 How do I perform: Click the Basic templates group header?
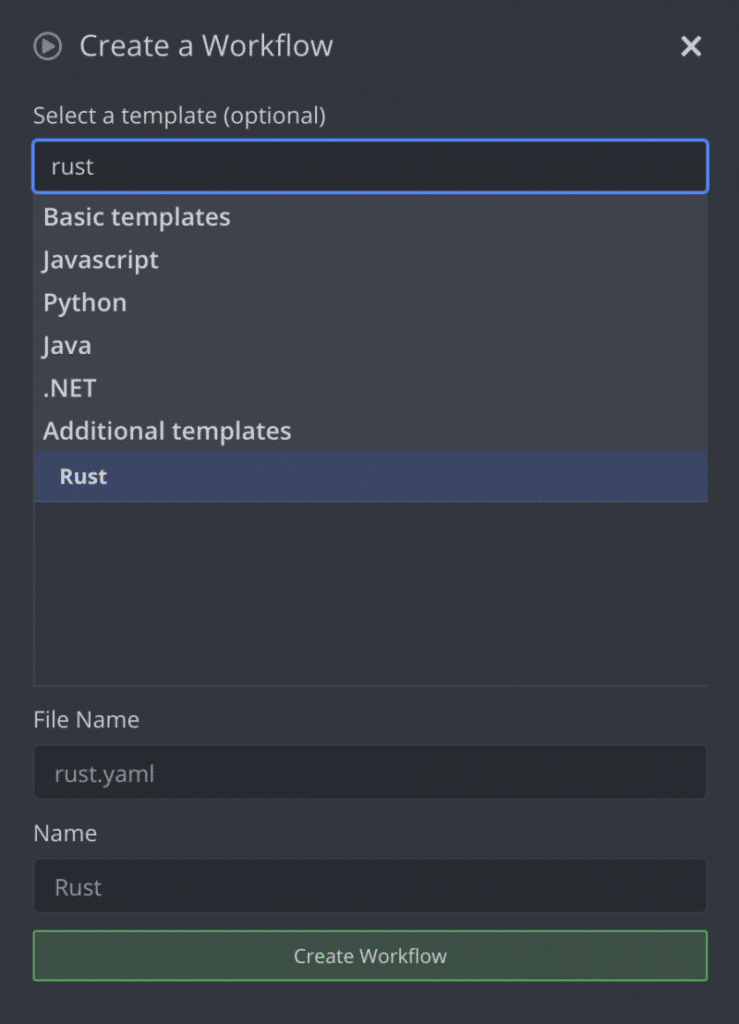point(136,217)
